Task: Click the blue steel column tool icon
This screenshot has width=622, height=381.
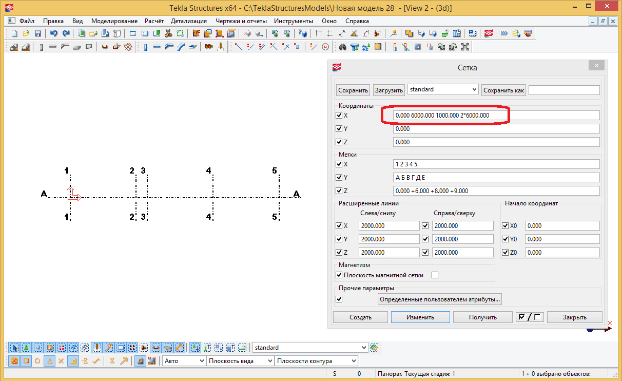Action: click(x=146, y=47)
